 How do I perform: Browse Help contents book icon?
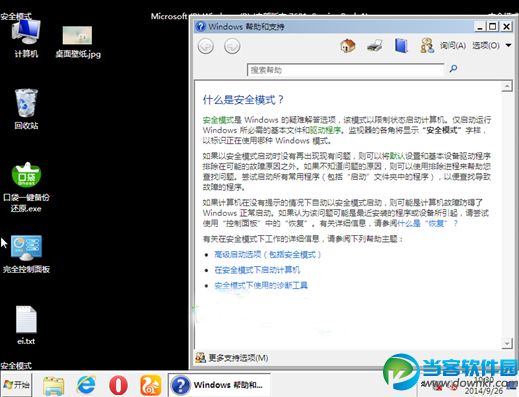point(401,46)
